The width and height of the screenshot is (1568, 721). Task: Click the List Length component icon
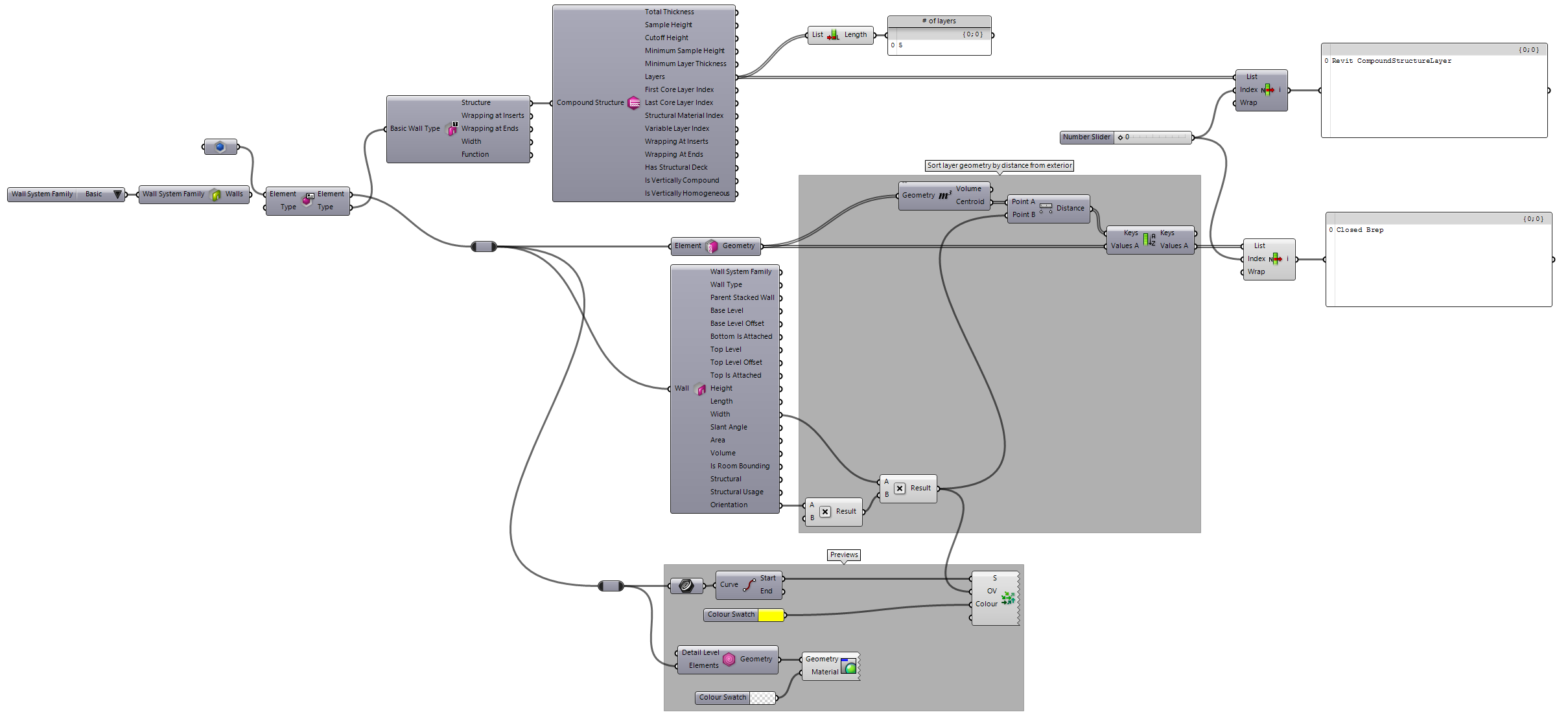(x=834, y=35)
